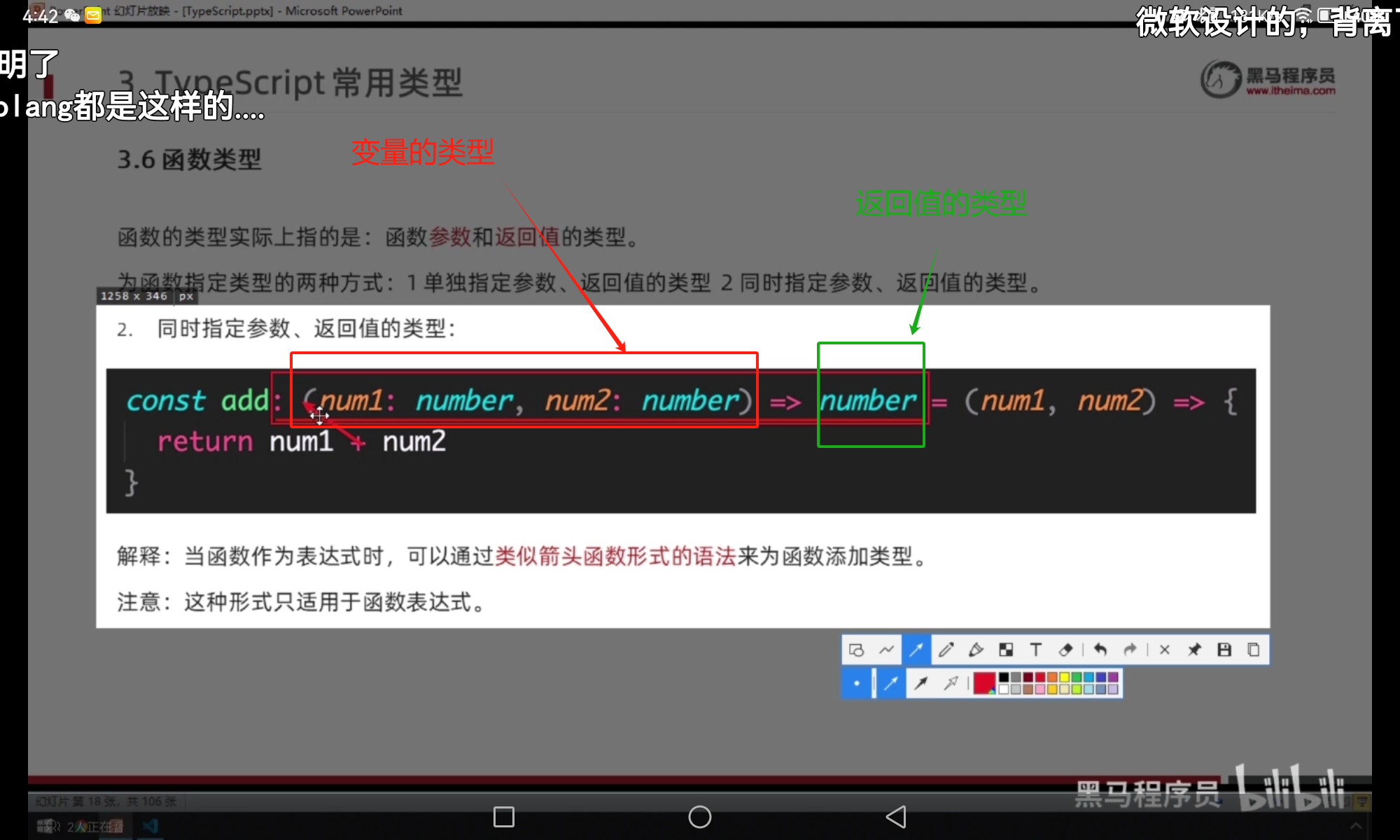Select the text T tool
The image size is (1400, 840).
tap(1036, 650)
